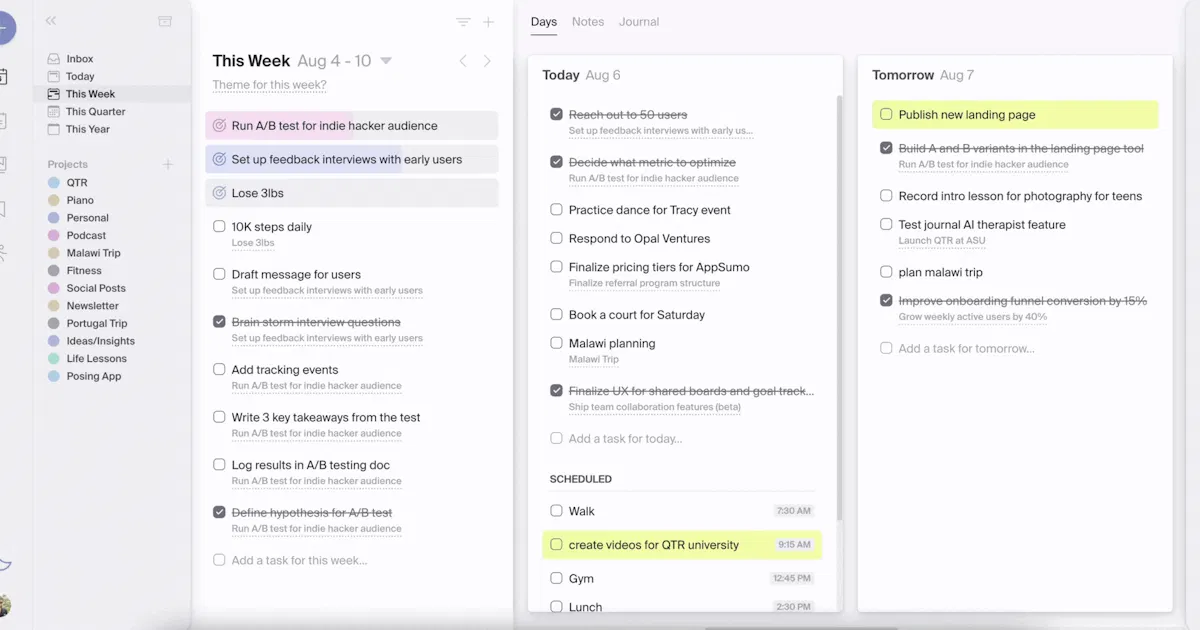1200x630 pixels.
Task: Open the Posing App project
Action: pos(94,376)
